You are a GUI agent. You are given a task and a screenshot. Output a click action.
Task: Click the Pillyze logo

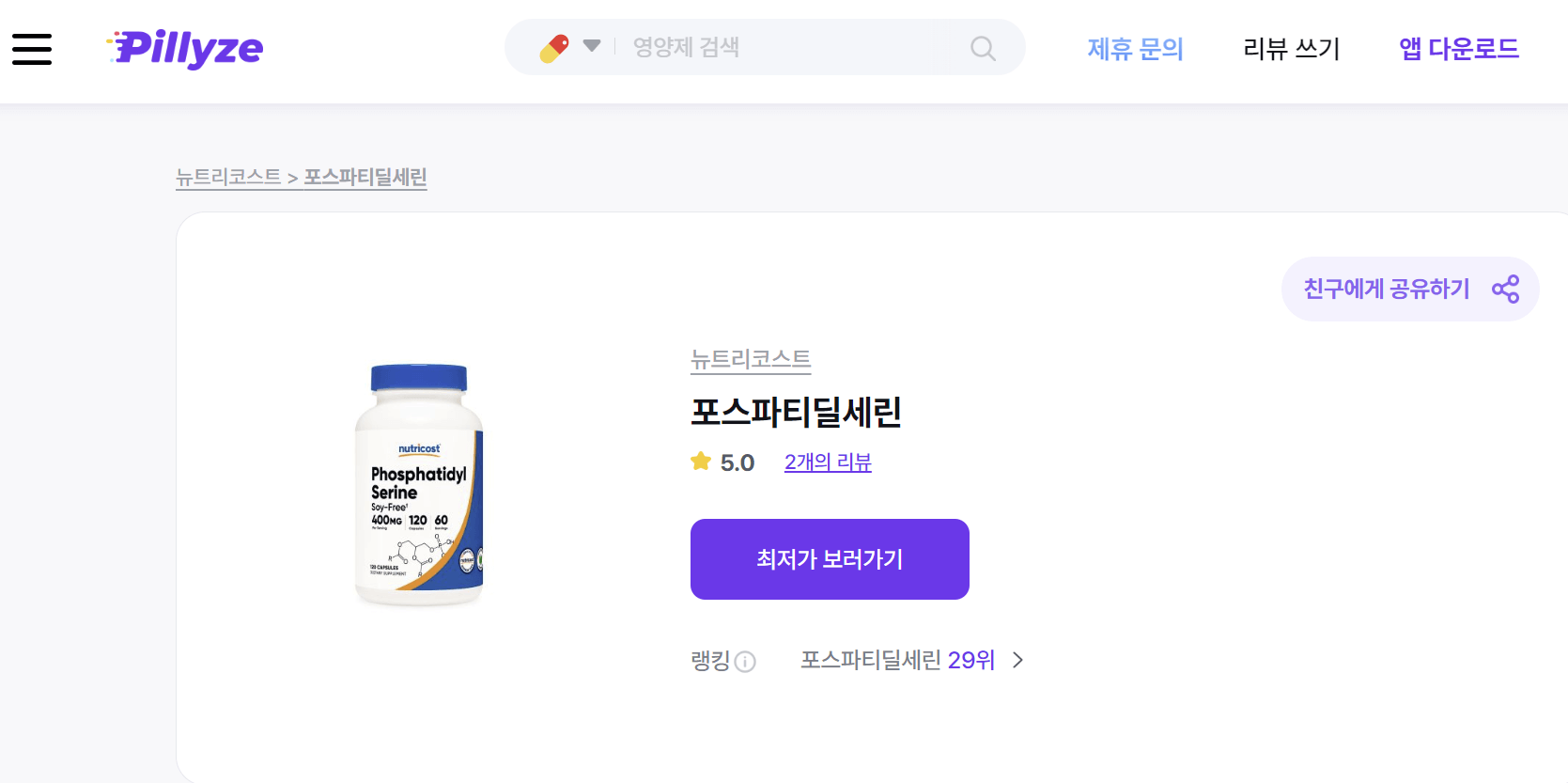click(x=184, y=49)
